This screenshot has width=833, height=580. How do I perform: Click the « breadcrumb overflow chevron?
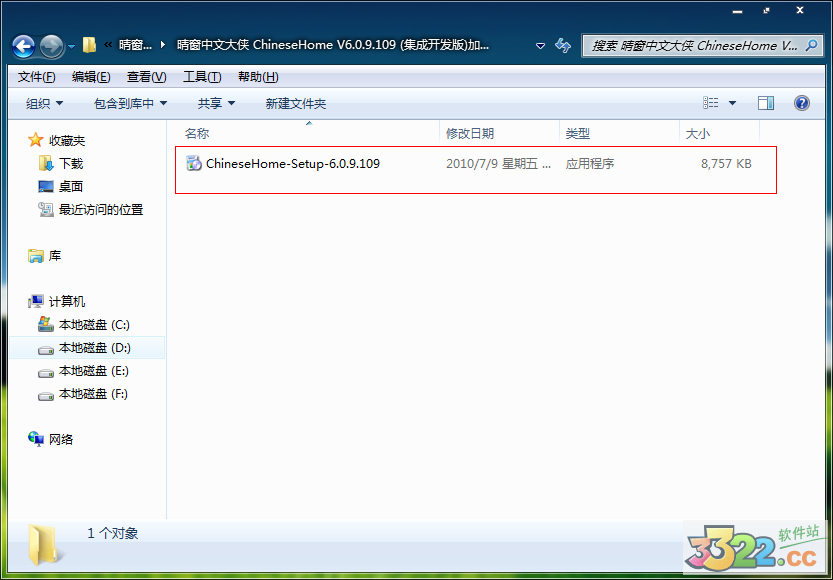(107, 46)
